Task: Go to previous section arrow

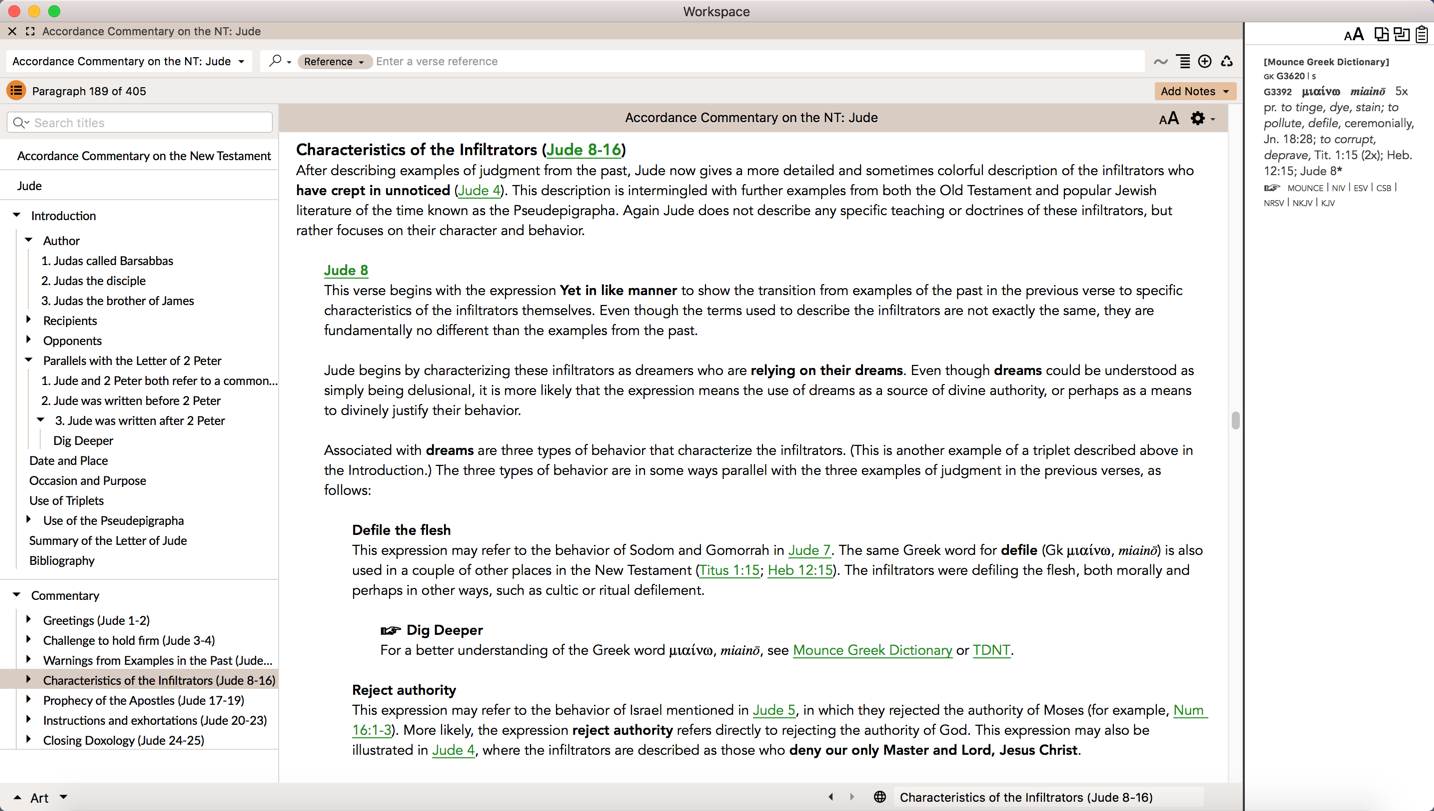Action: 831,797
